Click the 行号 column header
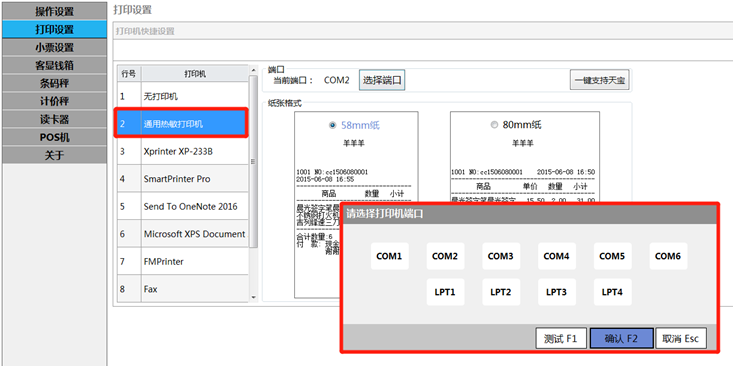733x366 pixels. point(129,74)
